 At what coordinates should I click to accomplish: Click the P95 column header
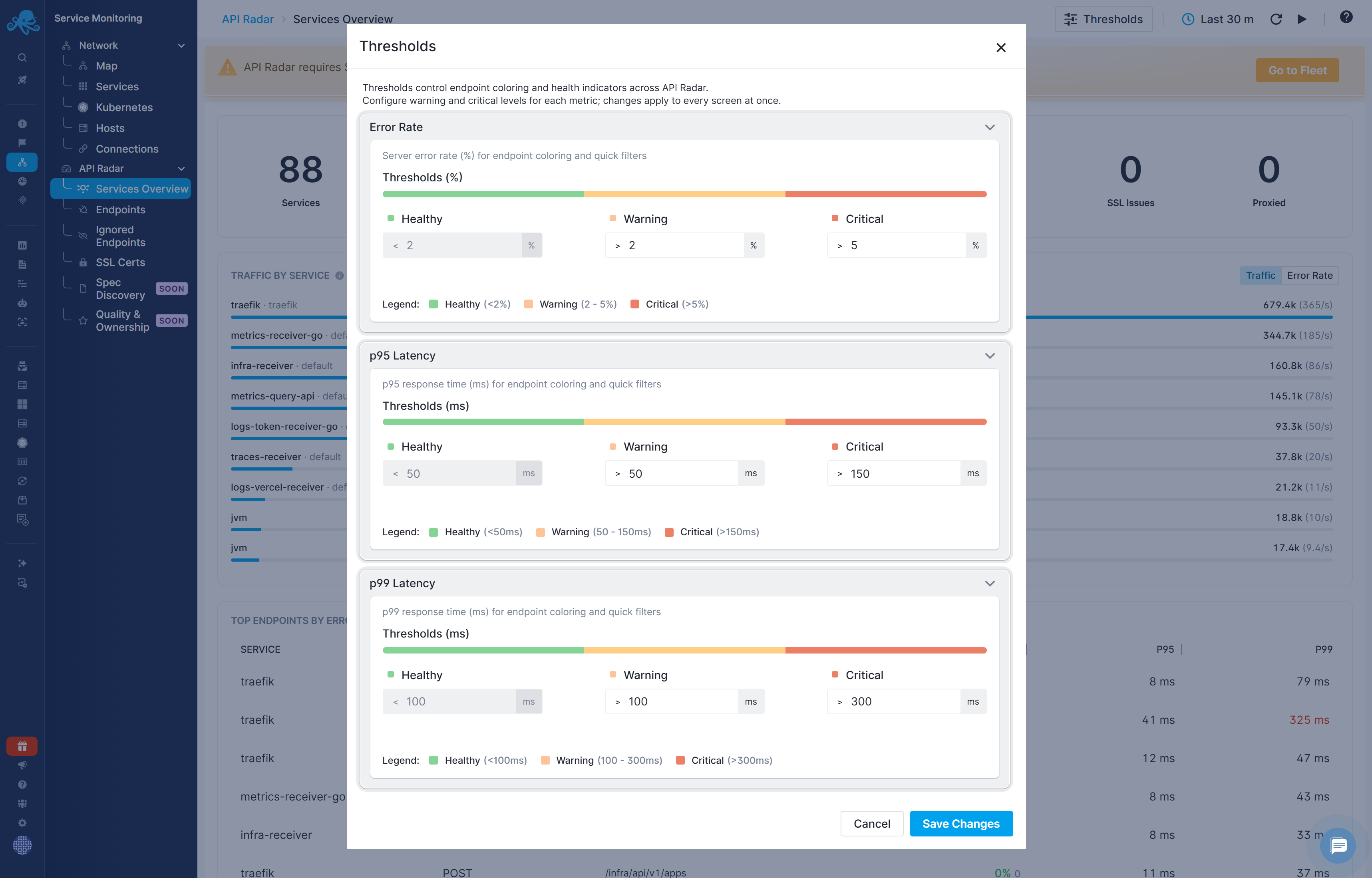pos(1165,649)
